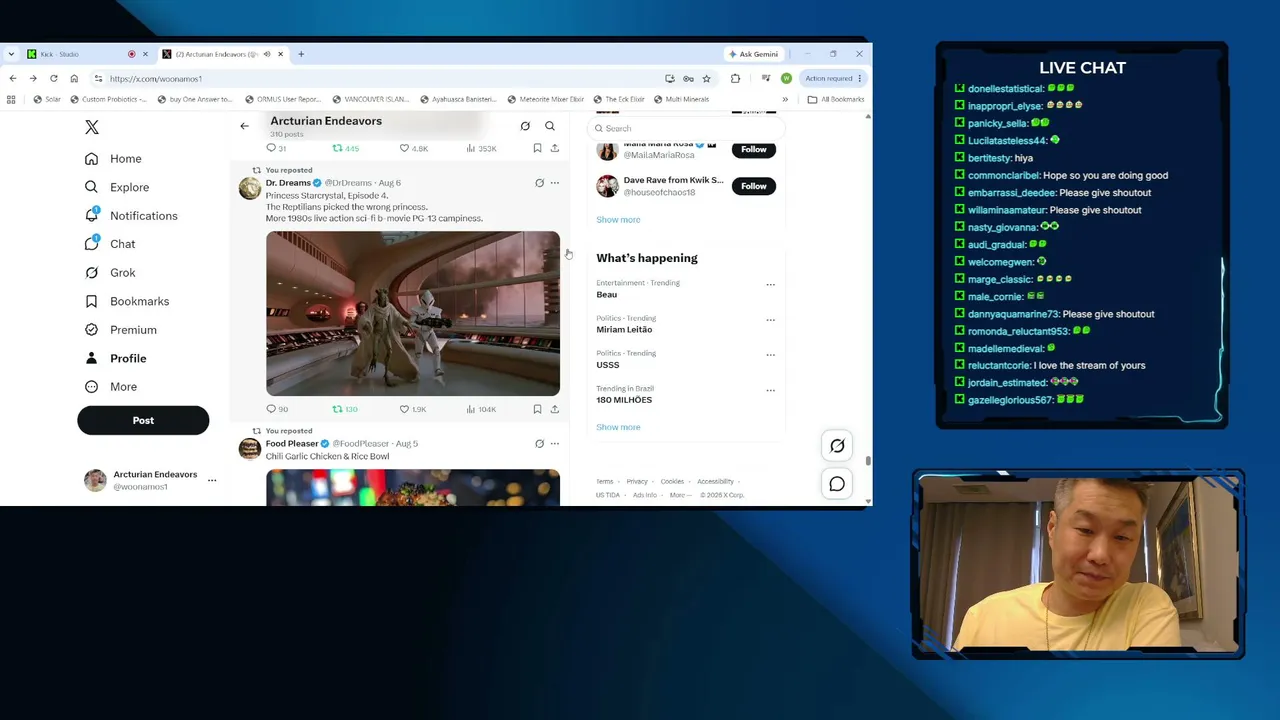Click the Grok icon on Dr. Dreams post
Viewport: 1280px width, 720px height.
point(539,183)
